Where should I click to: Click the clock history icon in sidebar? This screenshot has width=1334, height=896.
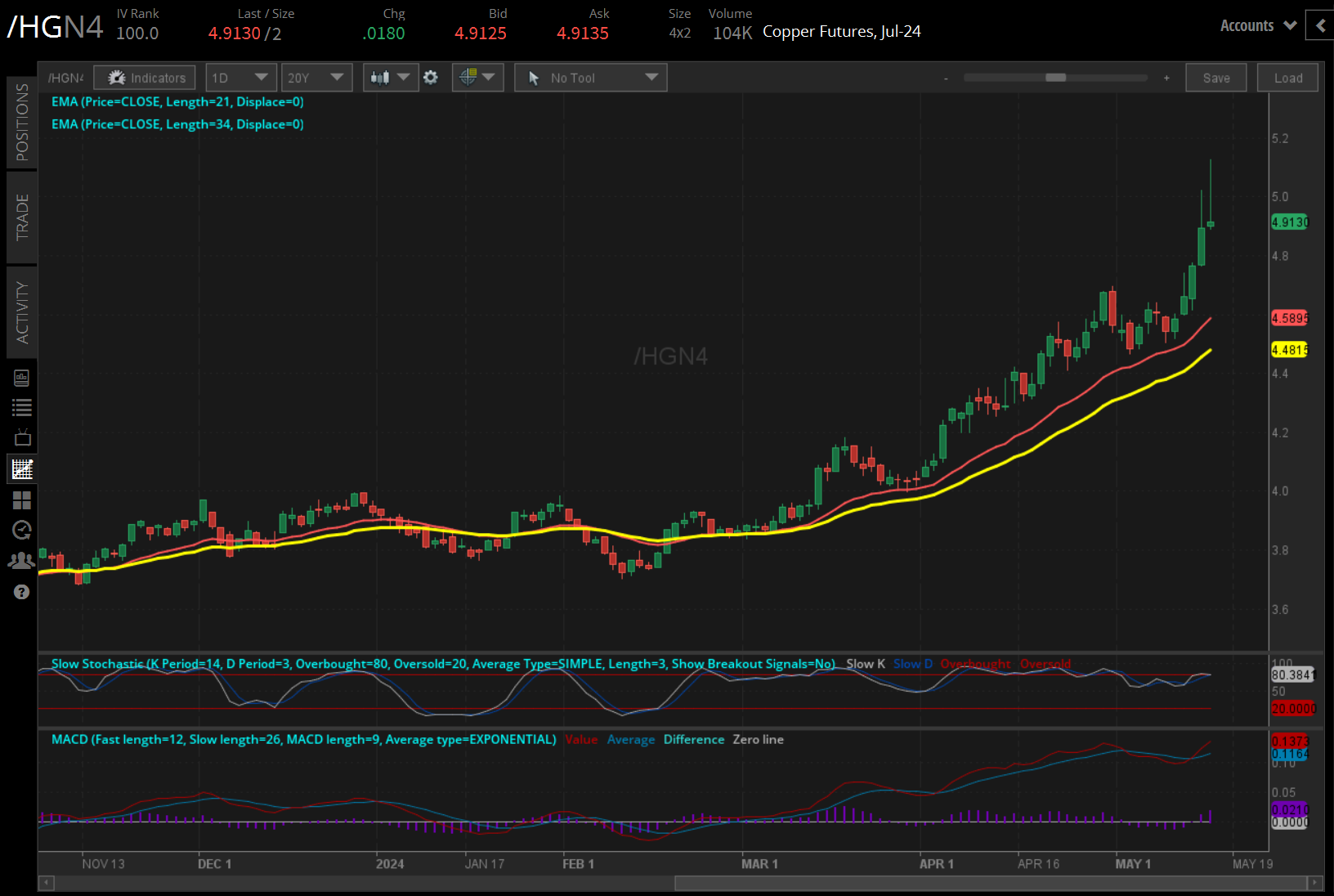[22, 530]
